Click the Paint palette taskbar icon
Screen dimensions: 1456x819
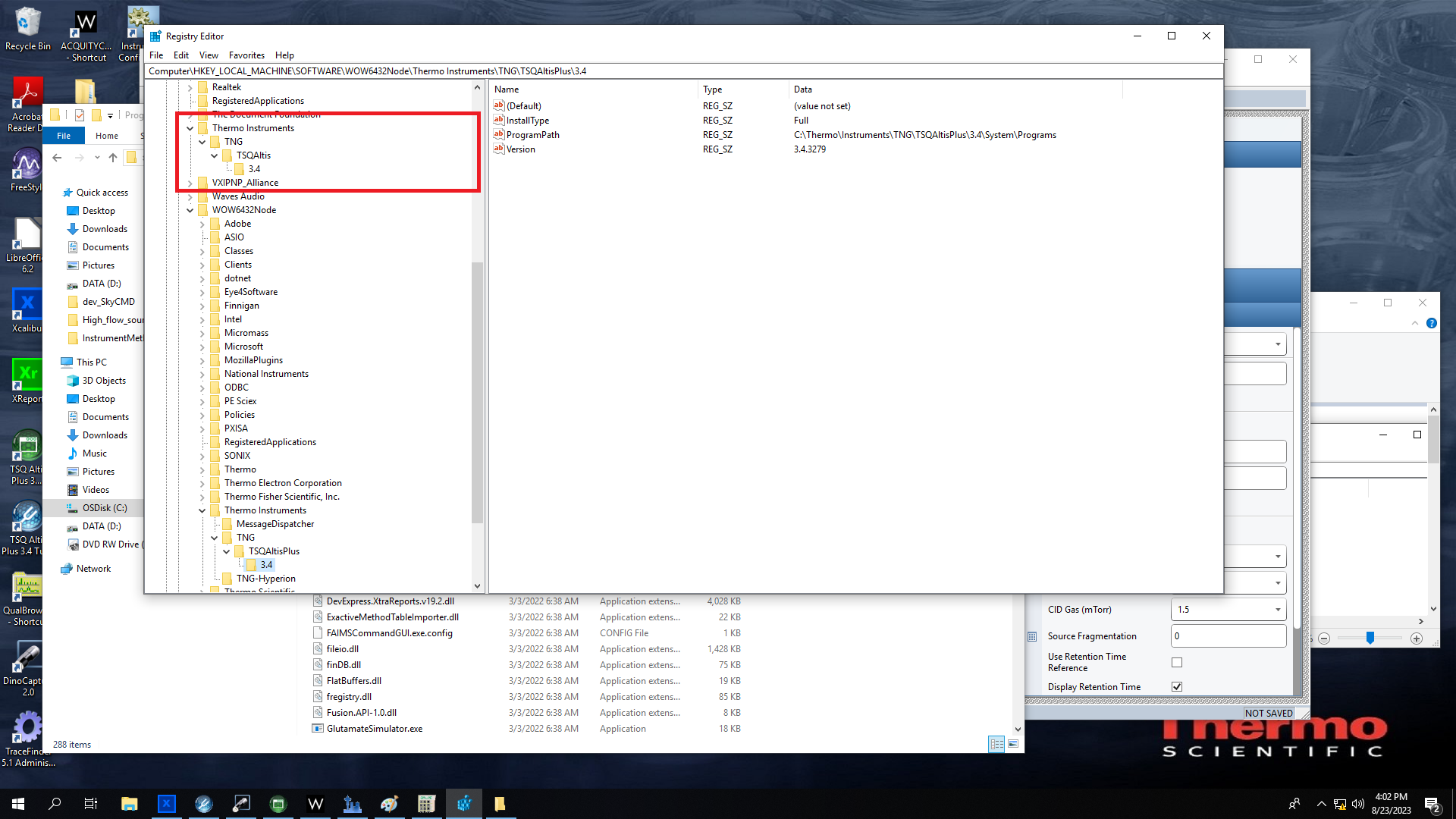(x=389, y=804)
